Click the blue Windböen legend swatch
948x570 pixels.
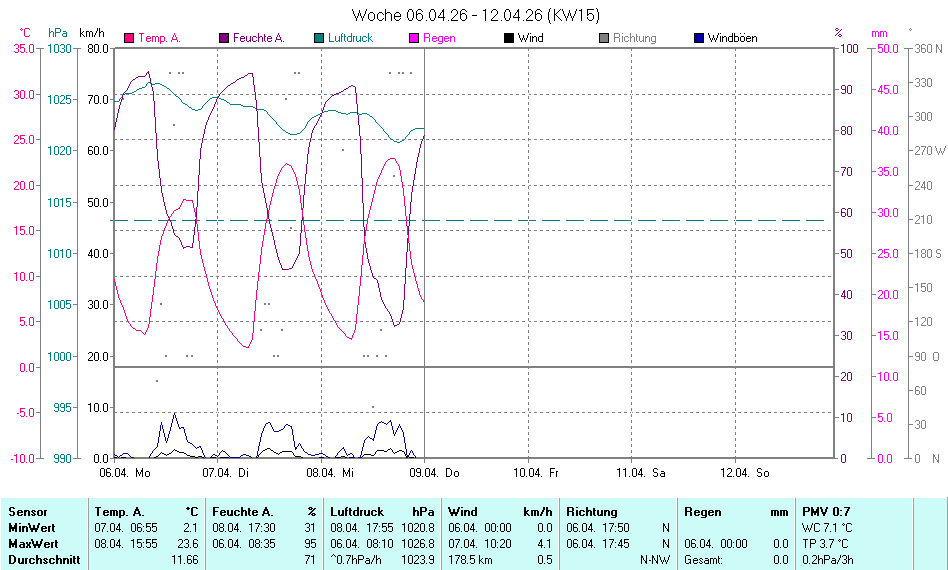coord(699,38)
